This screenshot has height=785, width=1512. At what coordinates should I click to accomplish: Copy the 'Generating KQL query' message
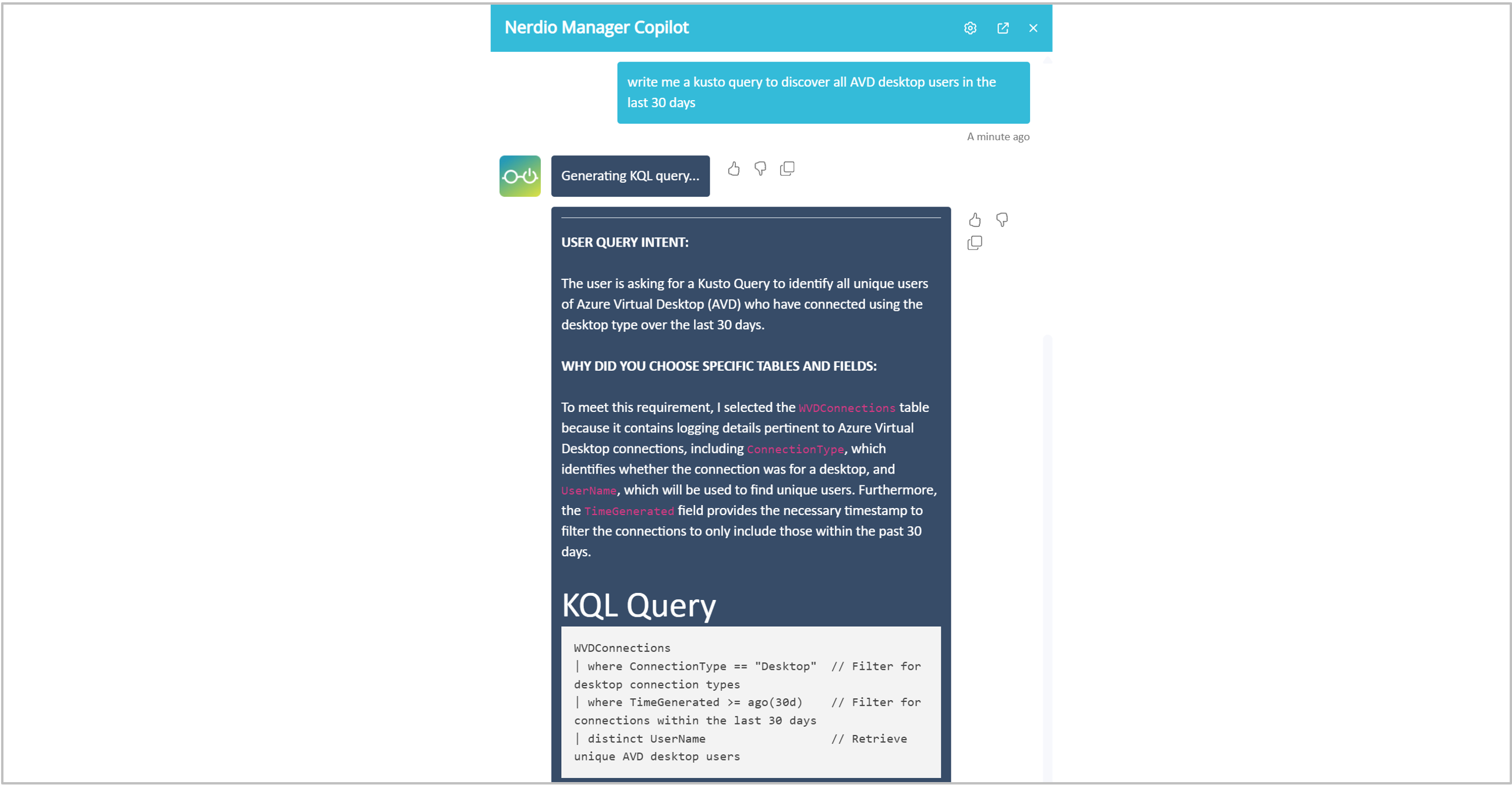coord(787,169)
